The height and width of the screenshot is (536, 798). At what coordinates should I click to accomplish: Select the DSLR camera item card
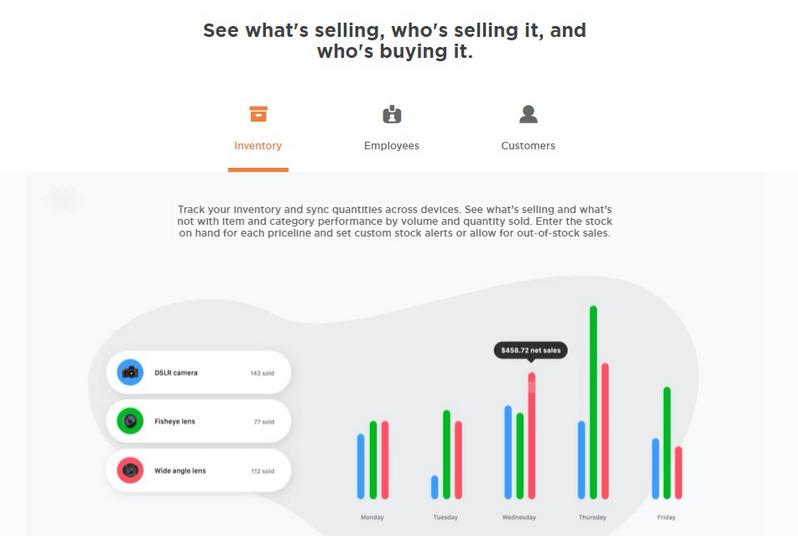[x=198, y=372]
